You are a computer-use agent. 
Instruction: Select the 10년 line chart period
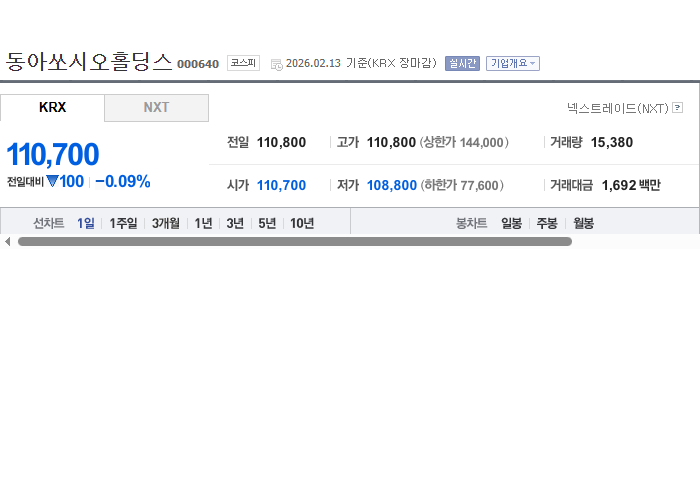[x=302, y=223]
